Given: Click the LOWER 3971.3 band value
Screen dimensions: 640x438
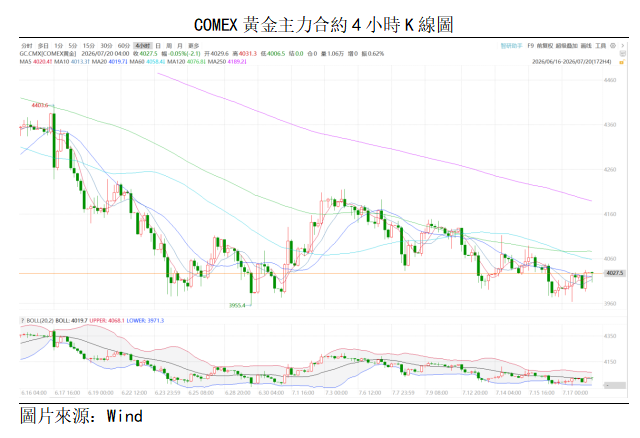Looking at the screenshot, I should (145, 321).
